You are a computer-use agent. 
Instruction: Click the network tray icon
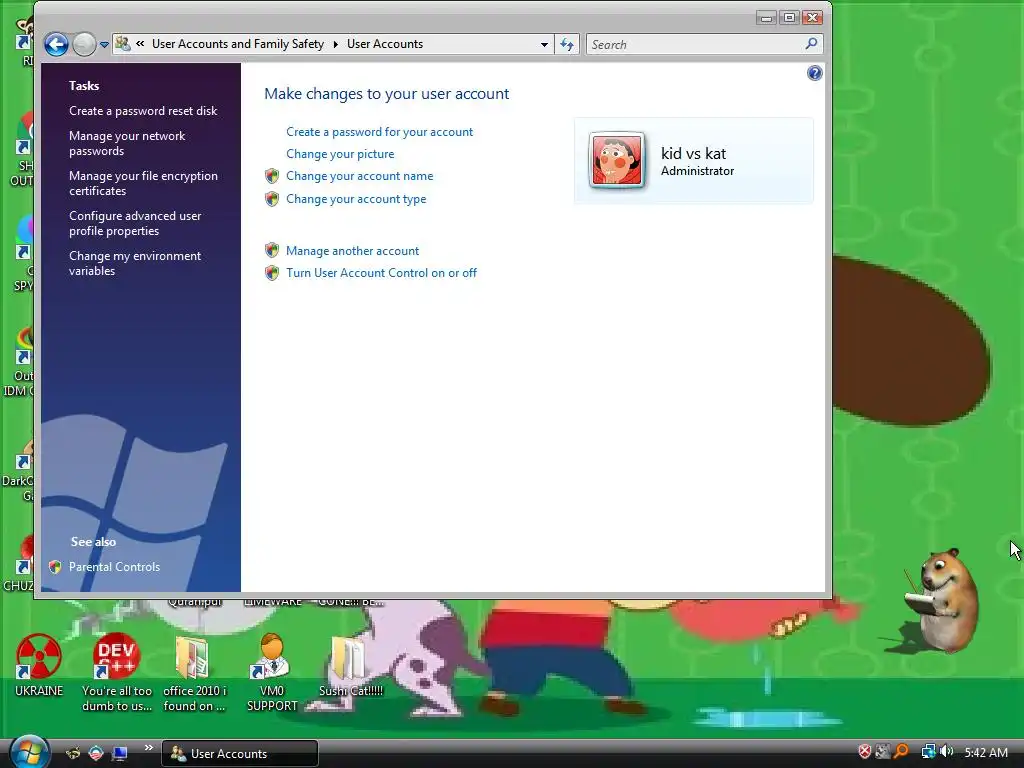[928, 752]
